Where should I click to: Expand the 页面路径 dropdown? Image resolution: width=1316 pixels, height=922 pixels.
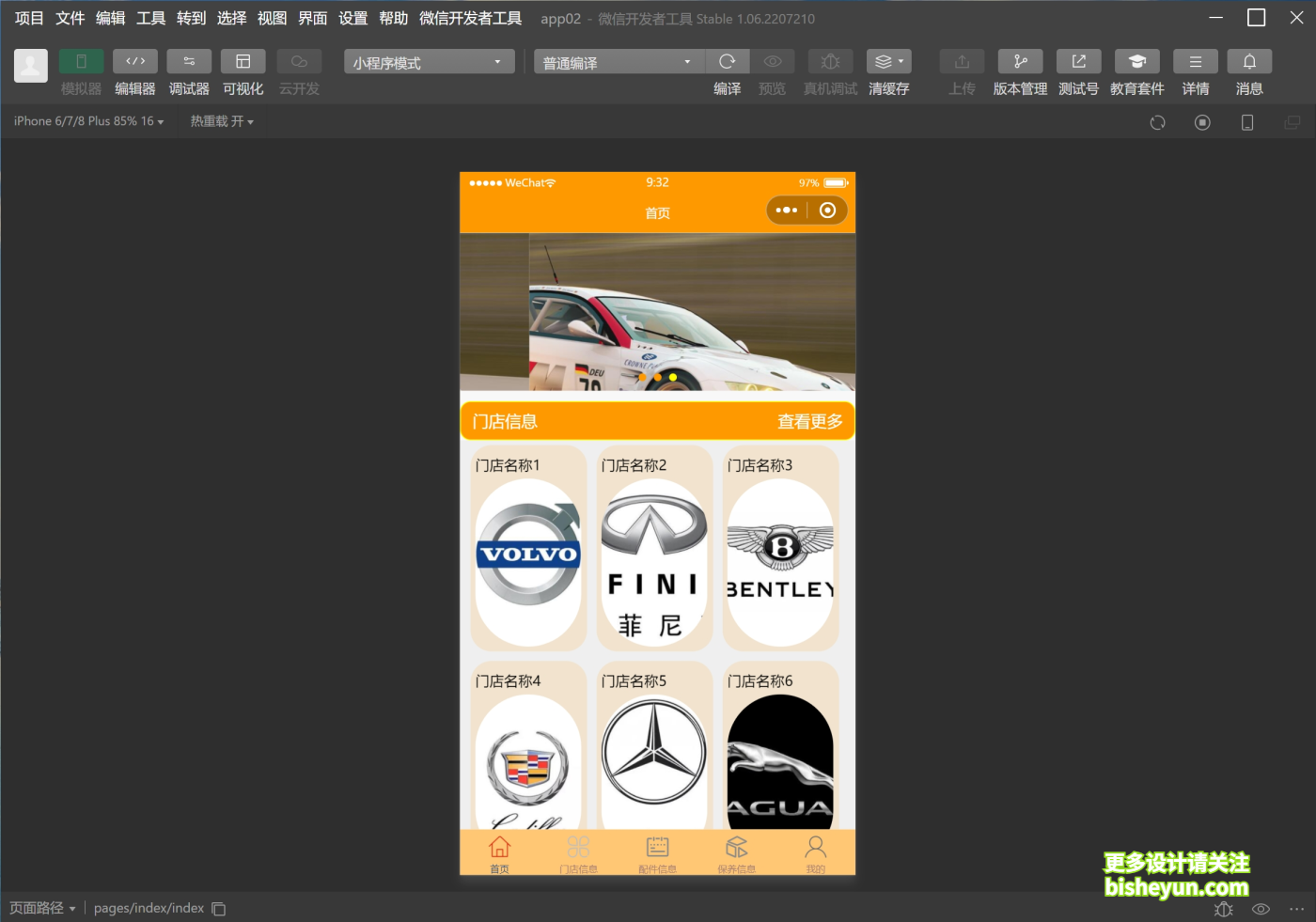[42, 908]
